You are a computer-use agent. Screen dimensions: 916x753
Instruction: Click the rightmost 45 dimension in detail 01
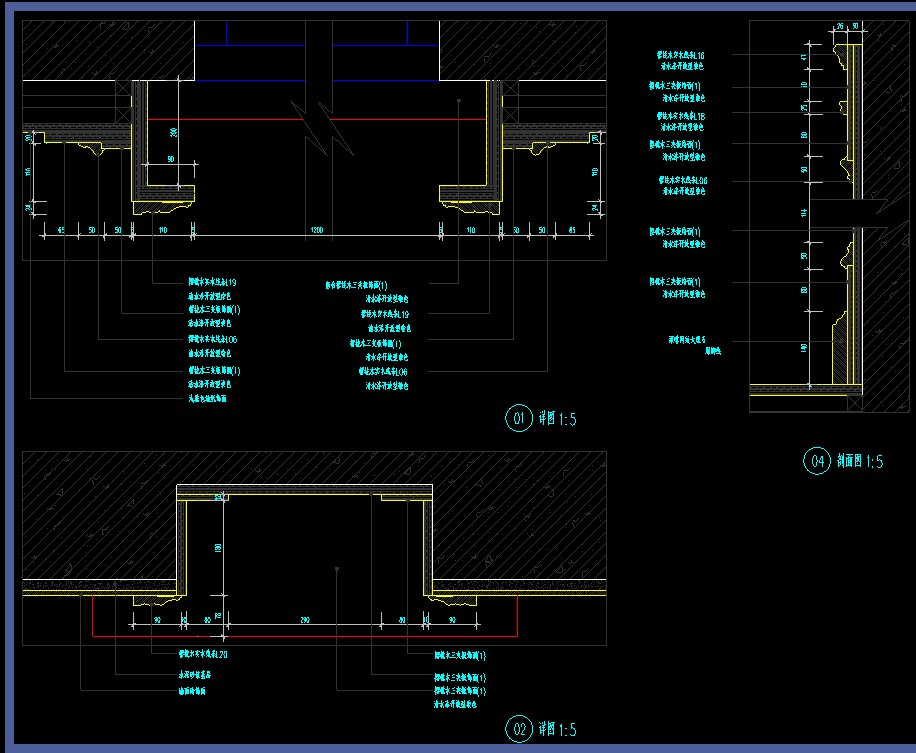(x=572, y=230)
